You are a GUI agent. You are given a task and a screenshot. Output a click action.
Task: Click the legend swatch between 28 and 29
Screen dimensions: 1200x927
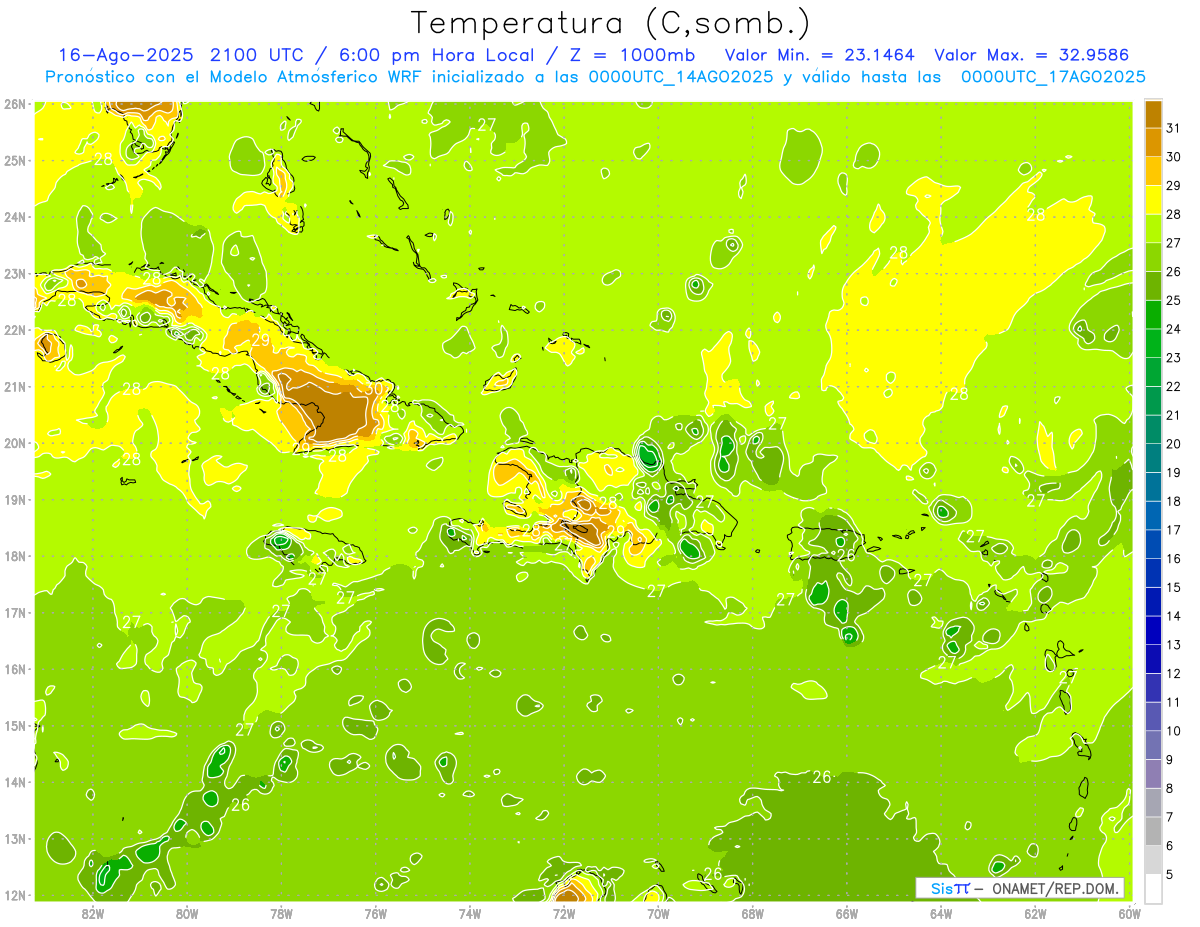coord(1153,199)
